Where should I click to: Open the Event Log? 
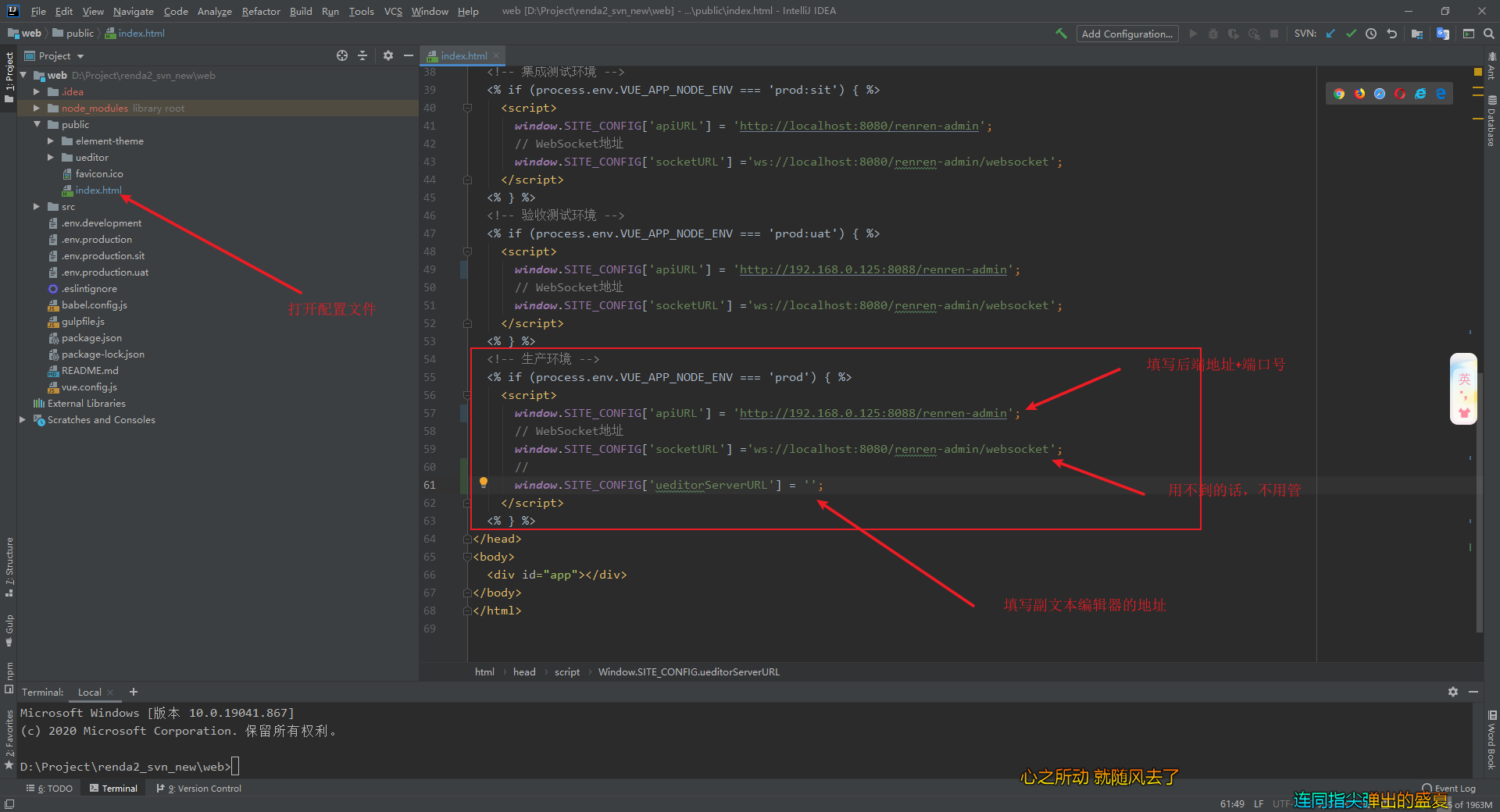coord(1449,789)
